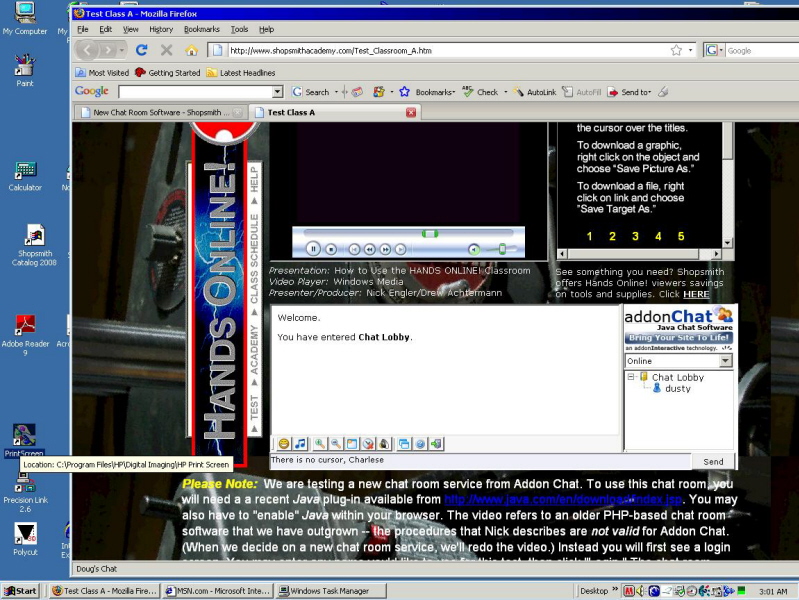Click the Send button in chat

[x=713, y=461]
